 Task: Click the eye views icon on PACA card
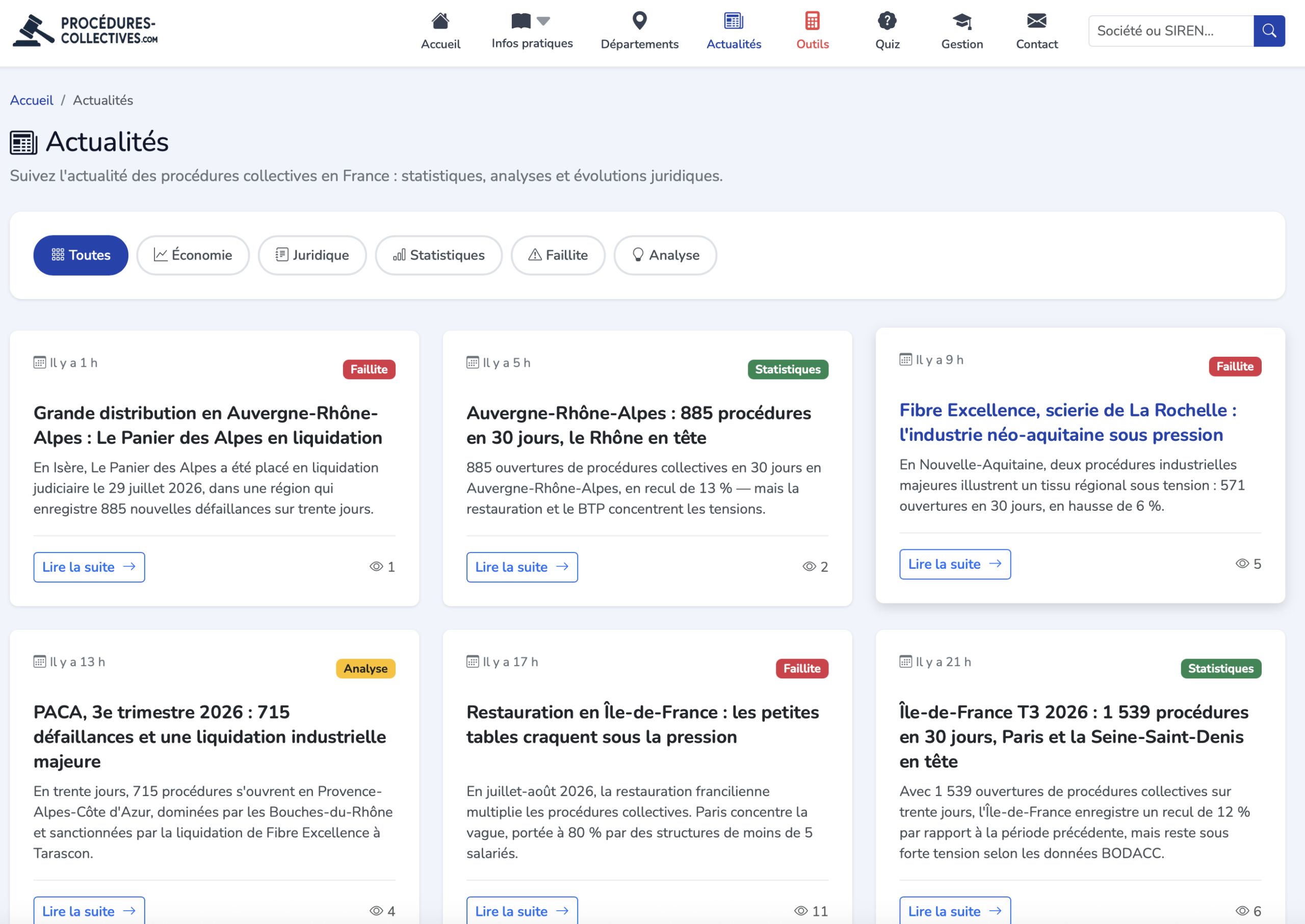(x=376, y=911)
